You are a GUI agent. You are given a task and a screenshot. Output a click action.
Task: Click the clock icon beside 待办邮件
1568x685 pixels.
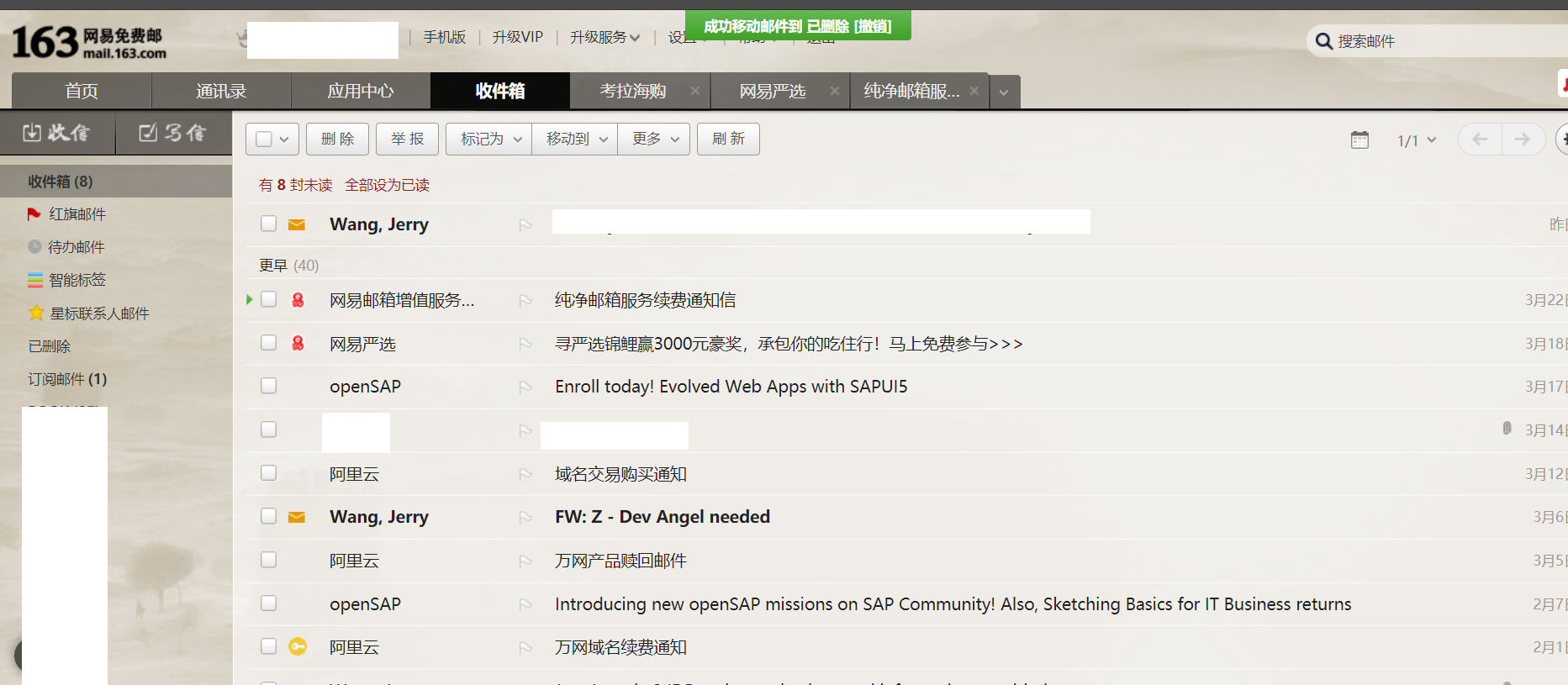point(34,247)
